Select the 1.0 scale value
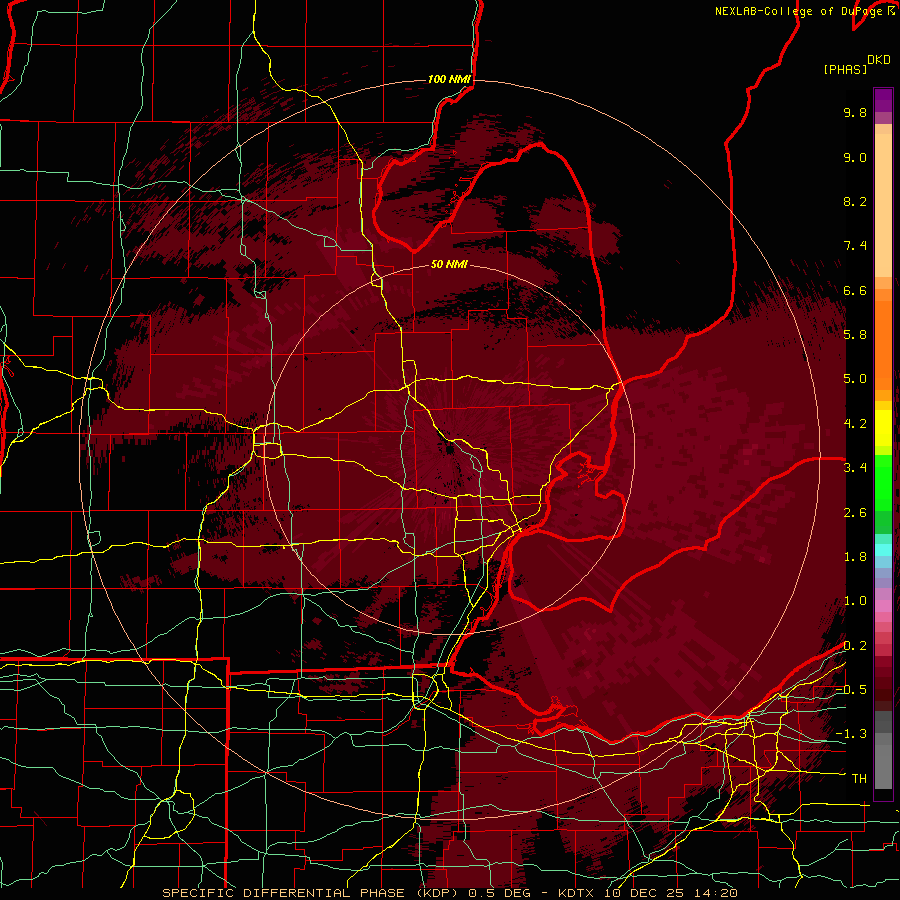900x900 pixels. click(855, 601)
